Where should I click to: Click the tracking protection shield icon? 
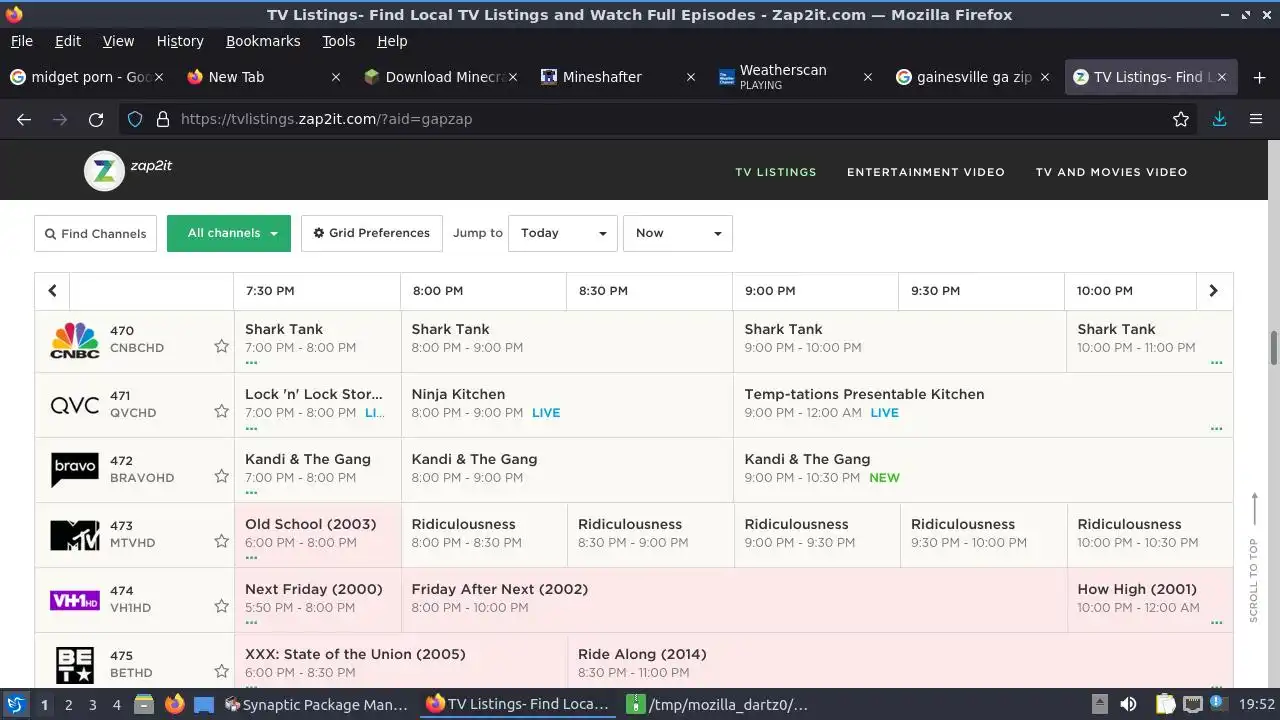point(135,119)
